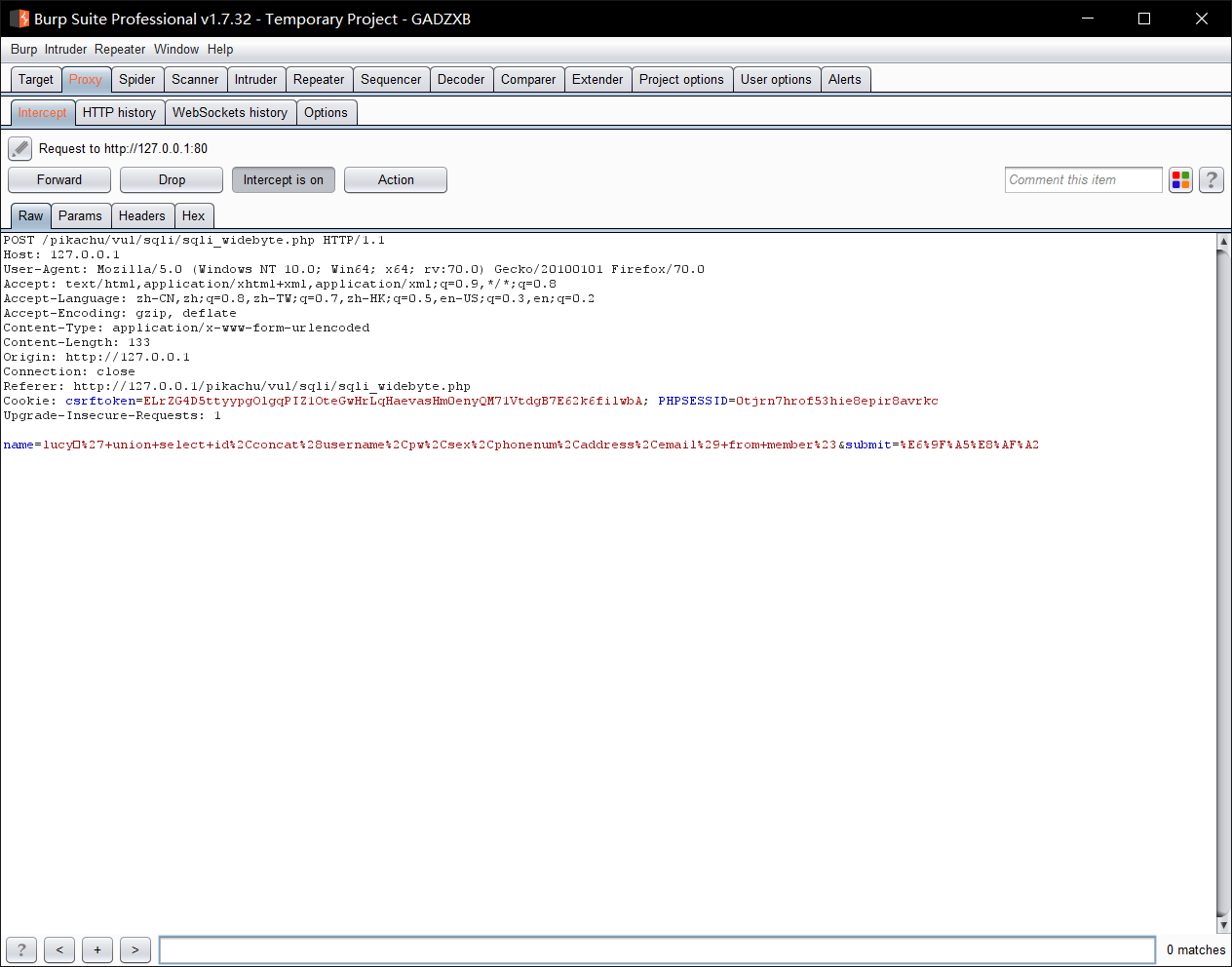This screenshot has height=967, width=1232.
Task: Click the csrftoken cookie value
Action: tap(394, 401)
